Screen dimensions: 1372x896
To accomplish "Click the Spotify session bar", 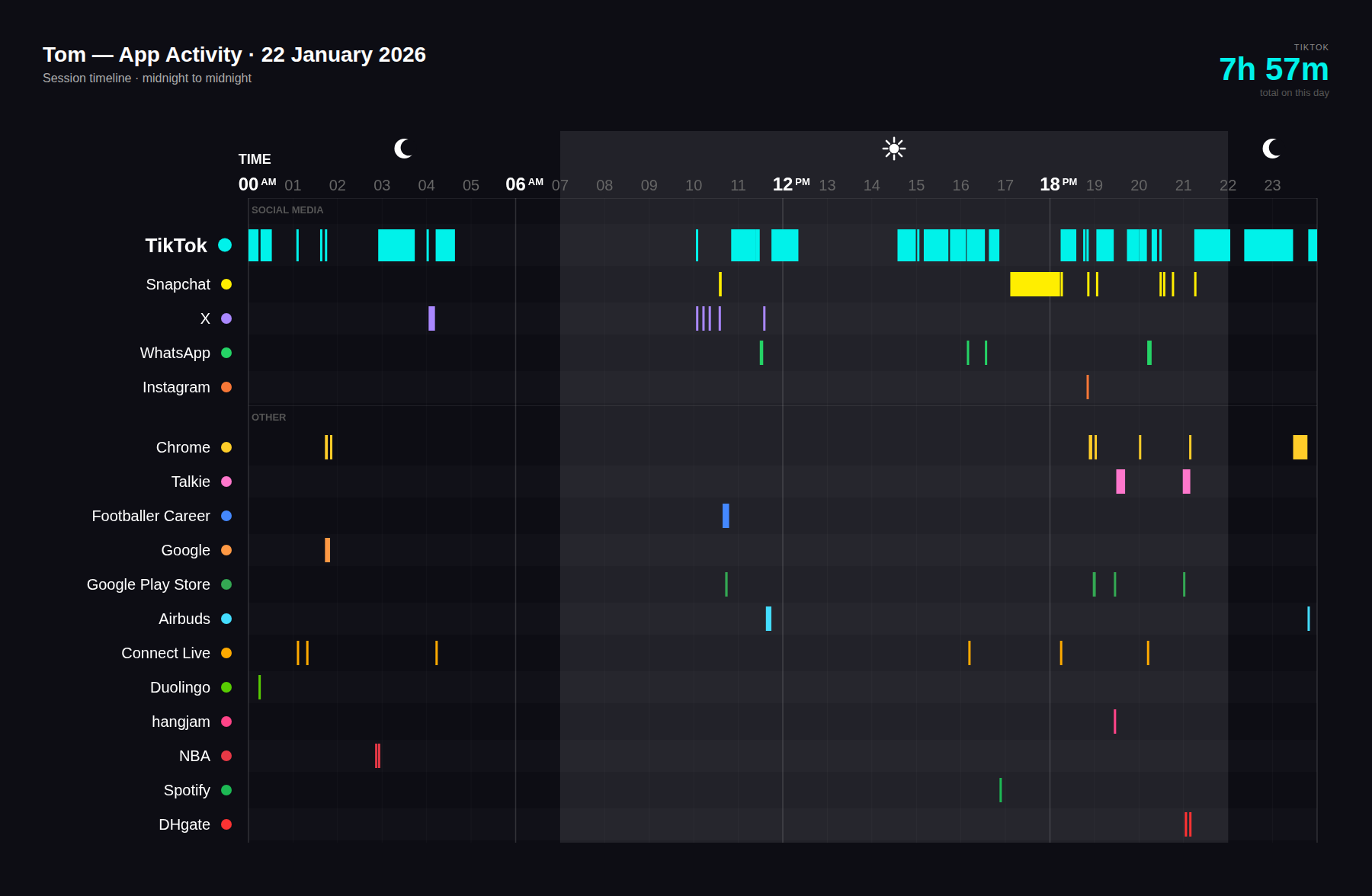I will (1001, 790).
